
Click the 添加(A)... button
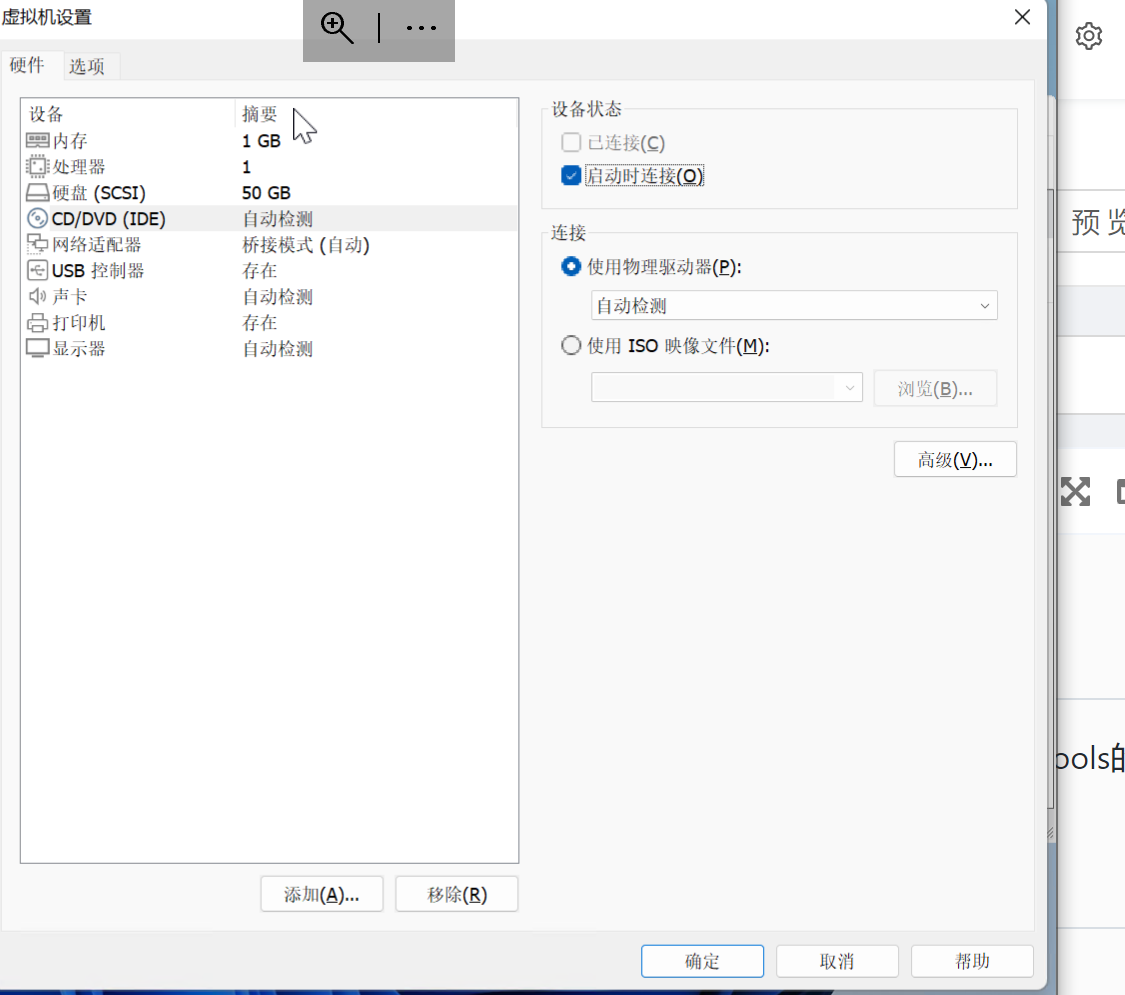[321, 894]
